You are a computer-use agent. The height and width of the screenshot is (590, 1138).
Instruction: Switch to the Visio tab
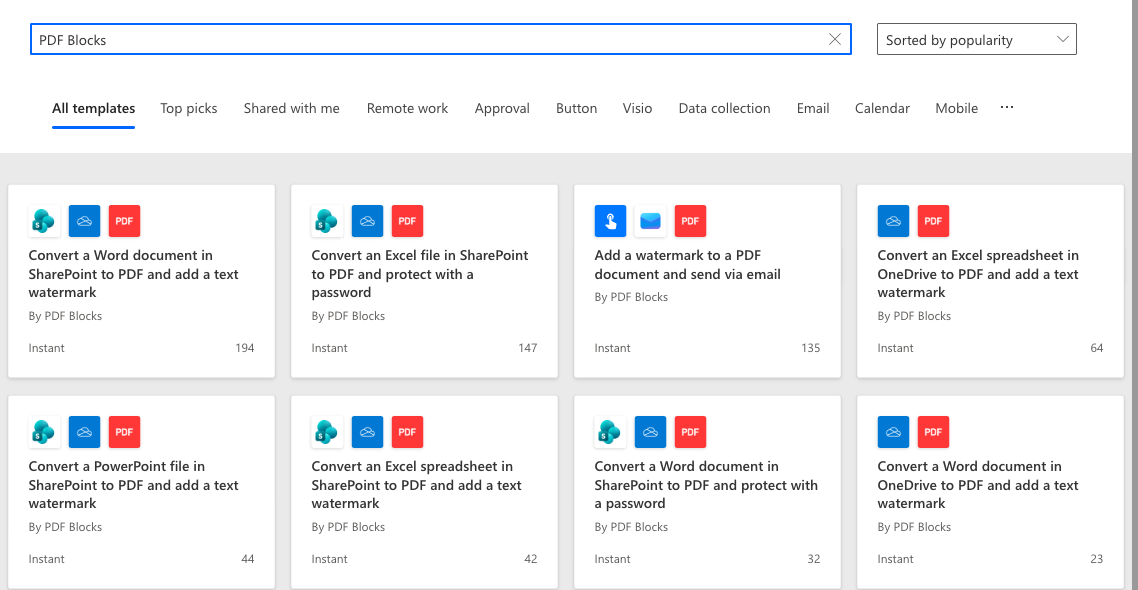click(637, 108)
